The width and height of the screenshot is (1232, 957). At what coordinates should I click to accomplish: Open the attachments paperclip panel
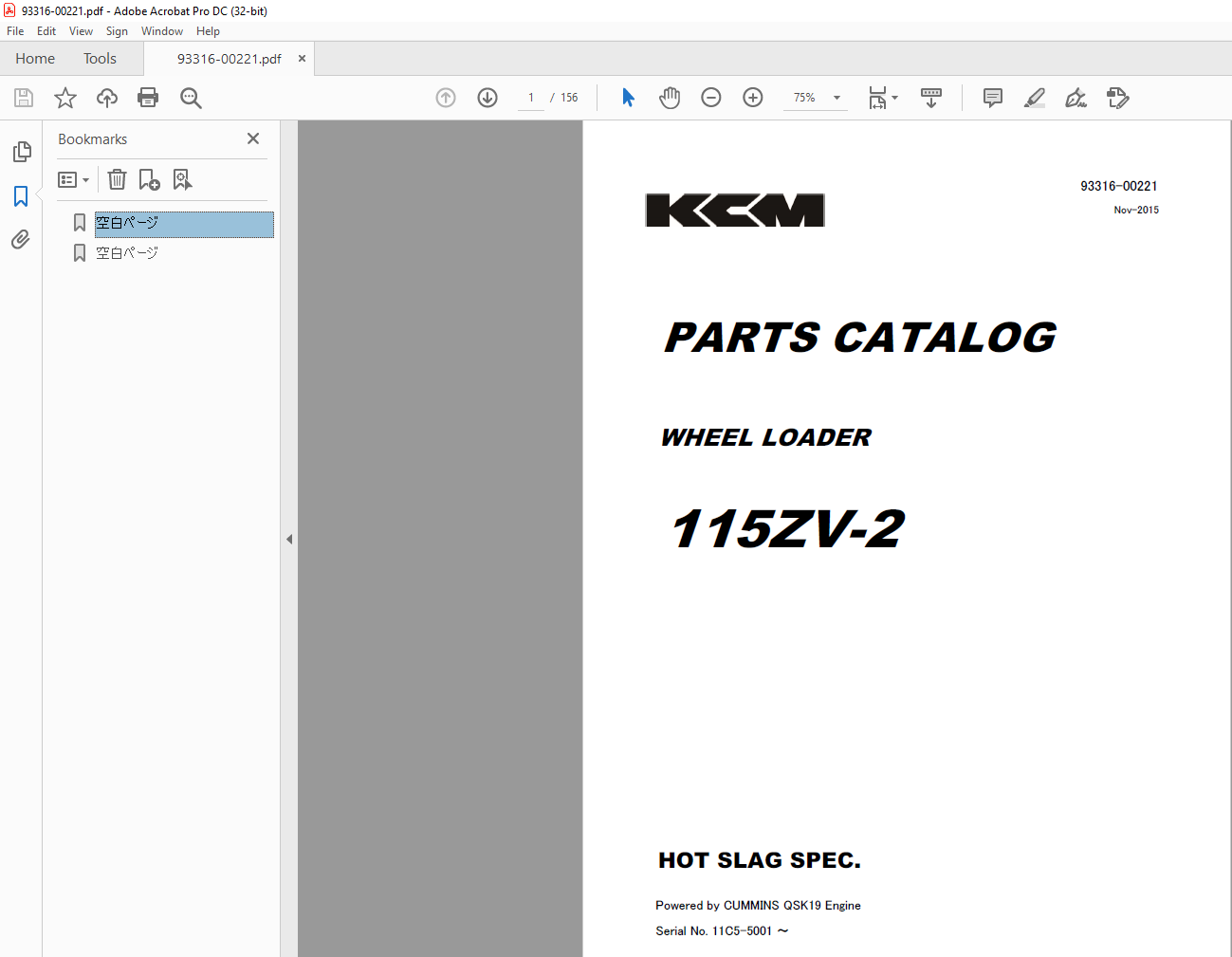coord(21,239)
